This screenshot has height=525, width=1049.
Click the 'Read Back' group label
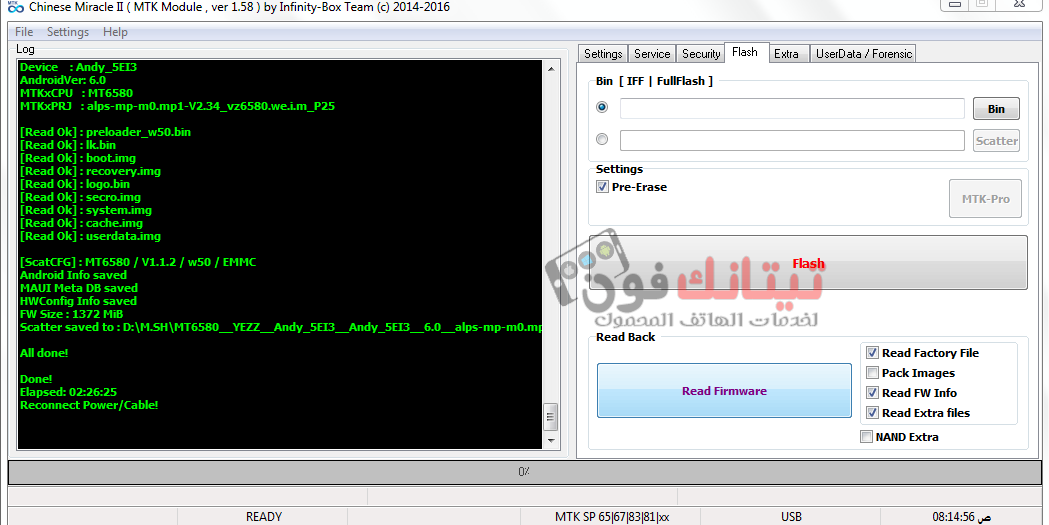pyautogui.click(x=626, y=337)
